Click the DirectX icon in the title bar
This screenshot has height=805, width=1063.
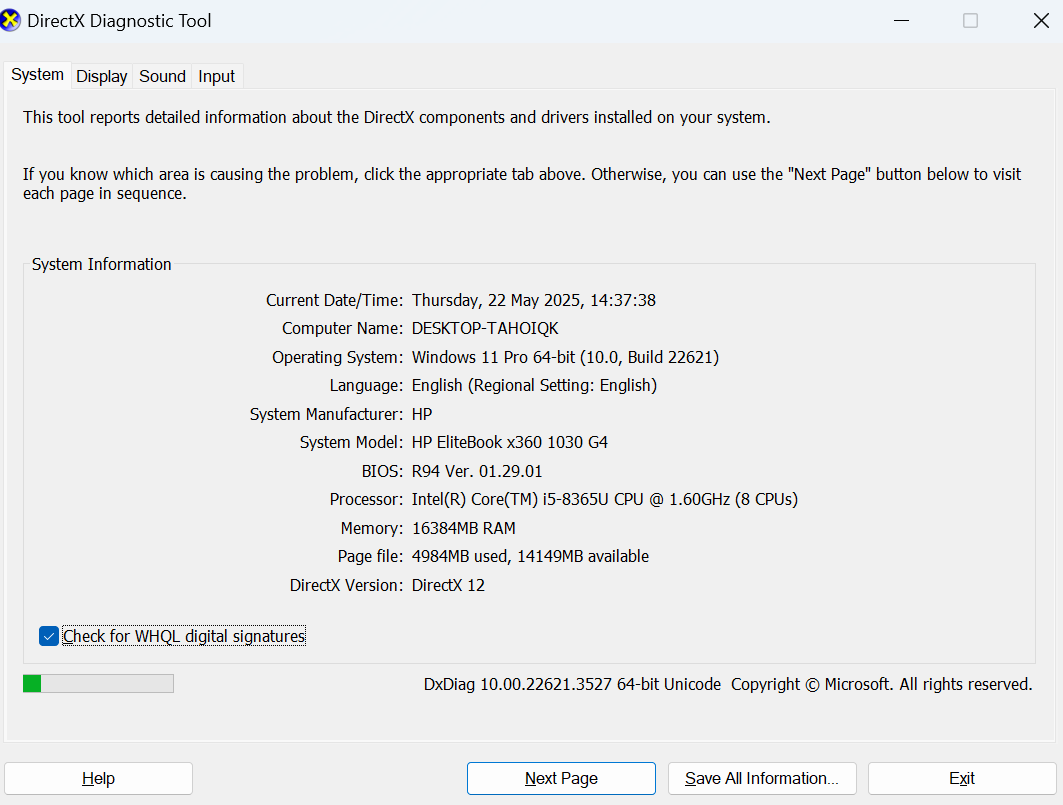click(11, 21)
